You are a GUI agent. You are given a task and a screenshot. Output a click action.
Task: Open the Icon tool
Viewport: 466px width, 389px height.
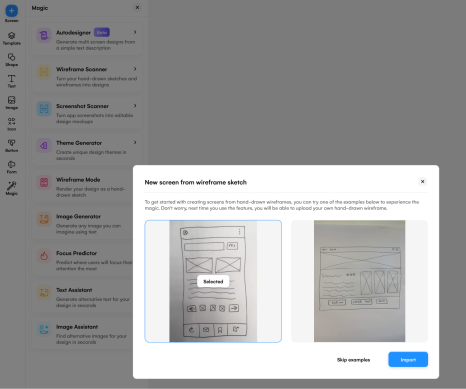point(11,124)
